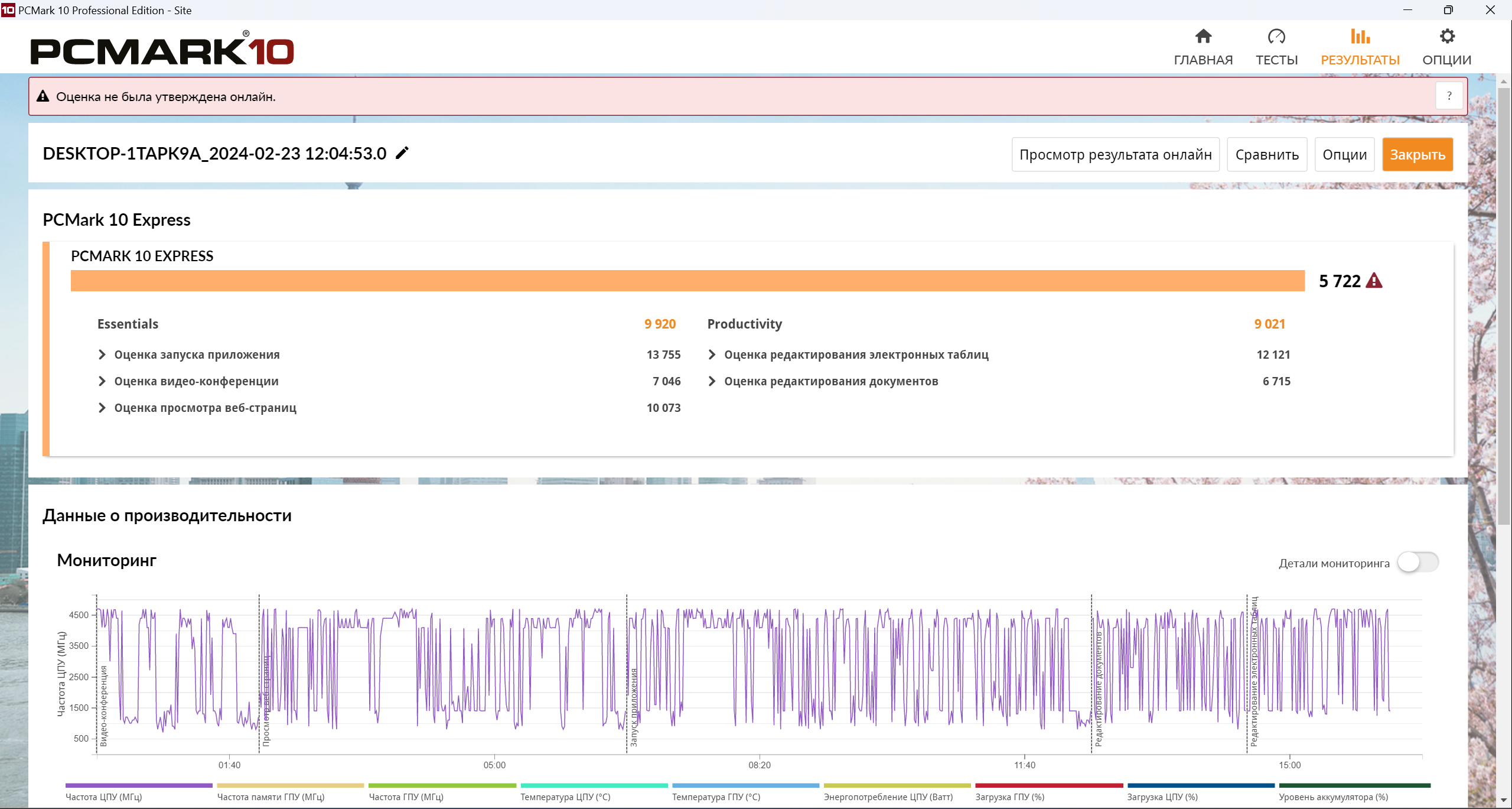
Task: Toggle Уровень аккумулятора (%) legend series
Action: click(x=1354, y=792)
